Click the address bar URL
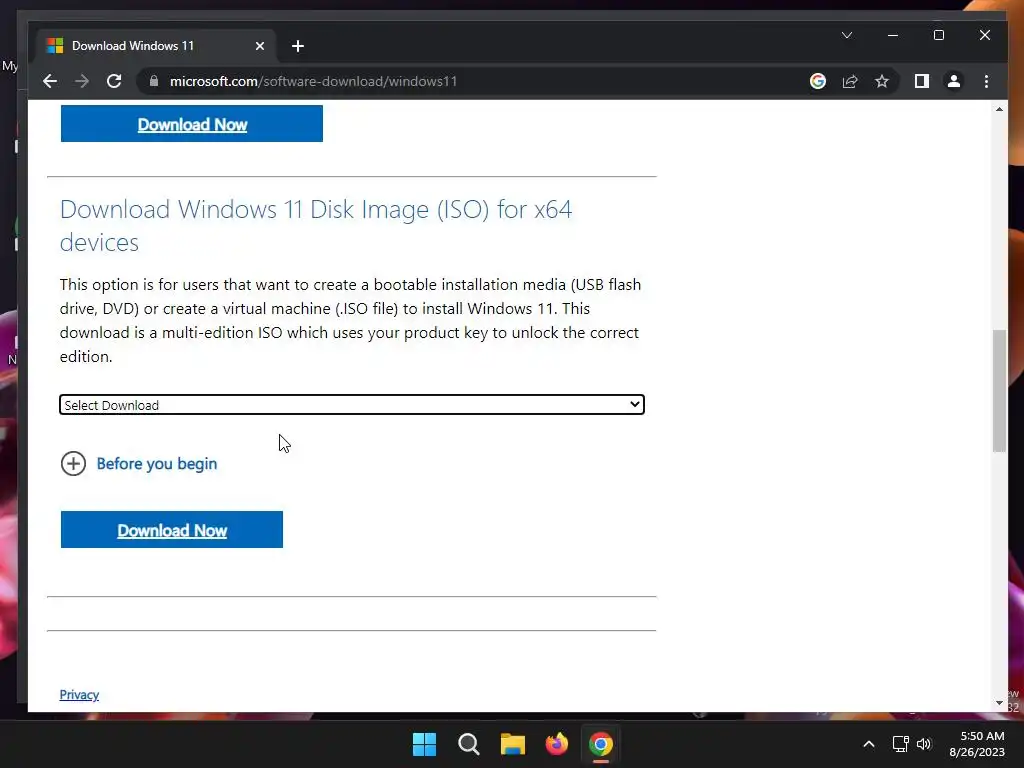1024x768 pixels. (313, 81)
